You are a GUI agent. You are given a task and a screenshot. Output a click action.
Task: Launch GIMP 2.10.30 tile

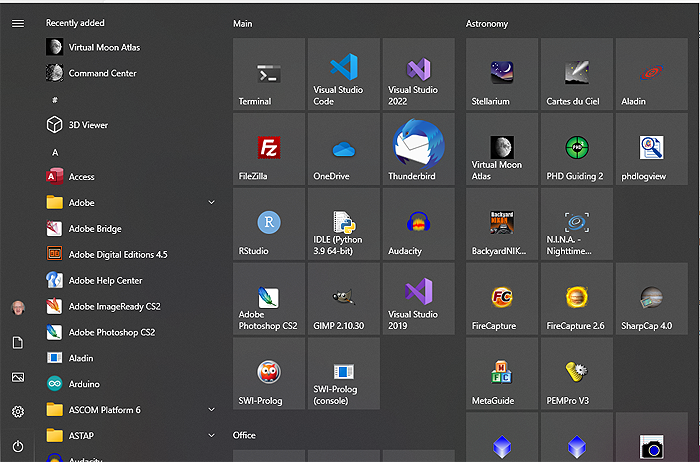click(344, 298)
